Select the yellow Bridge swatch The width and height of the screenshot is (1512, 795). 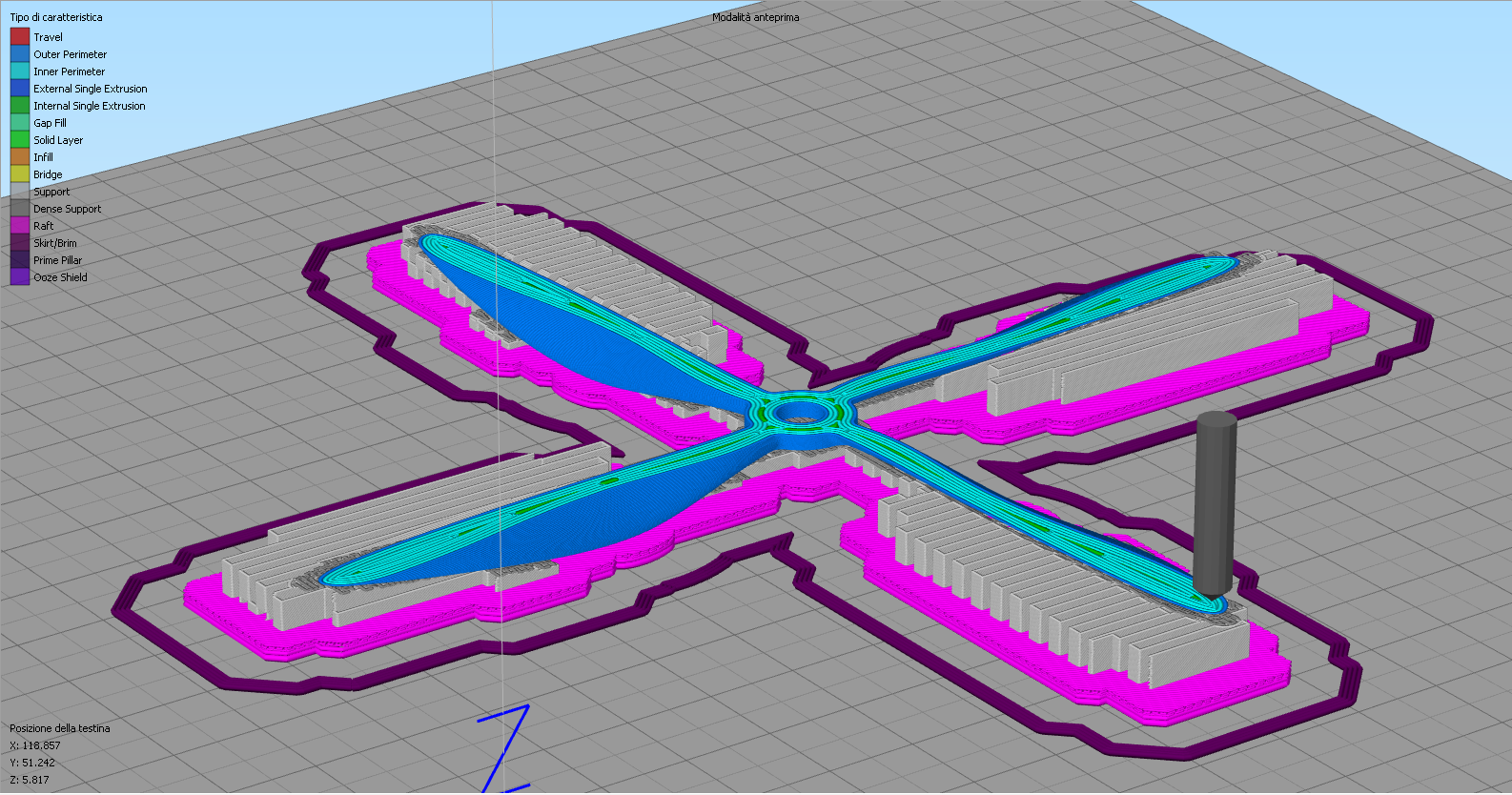(x=20, y=174)
